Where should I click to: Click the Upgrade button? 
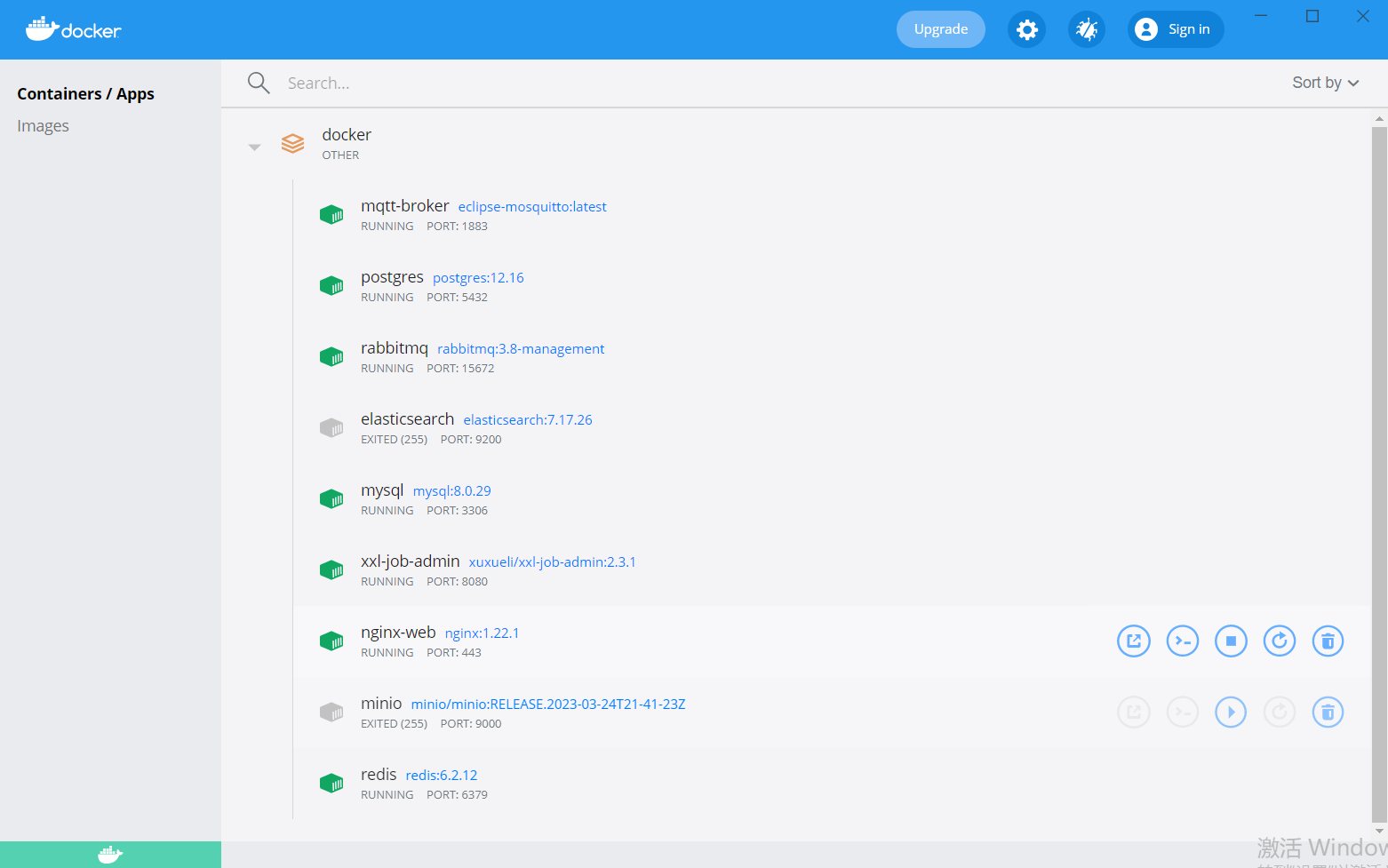point(941,29)
